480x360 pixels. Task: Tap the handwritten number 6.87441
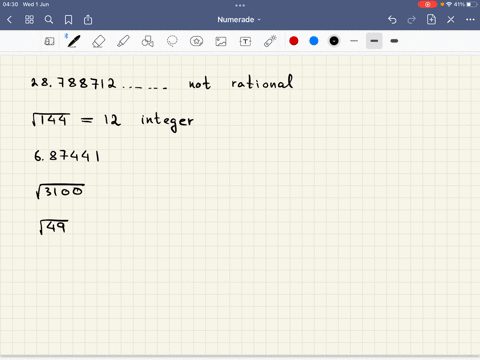[67, 156]
